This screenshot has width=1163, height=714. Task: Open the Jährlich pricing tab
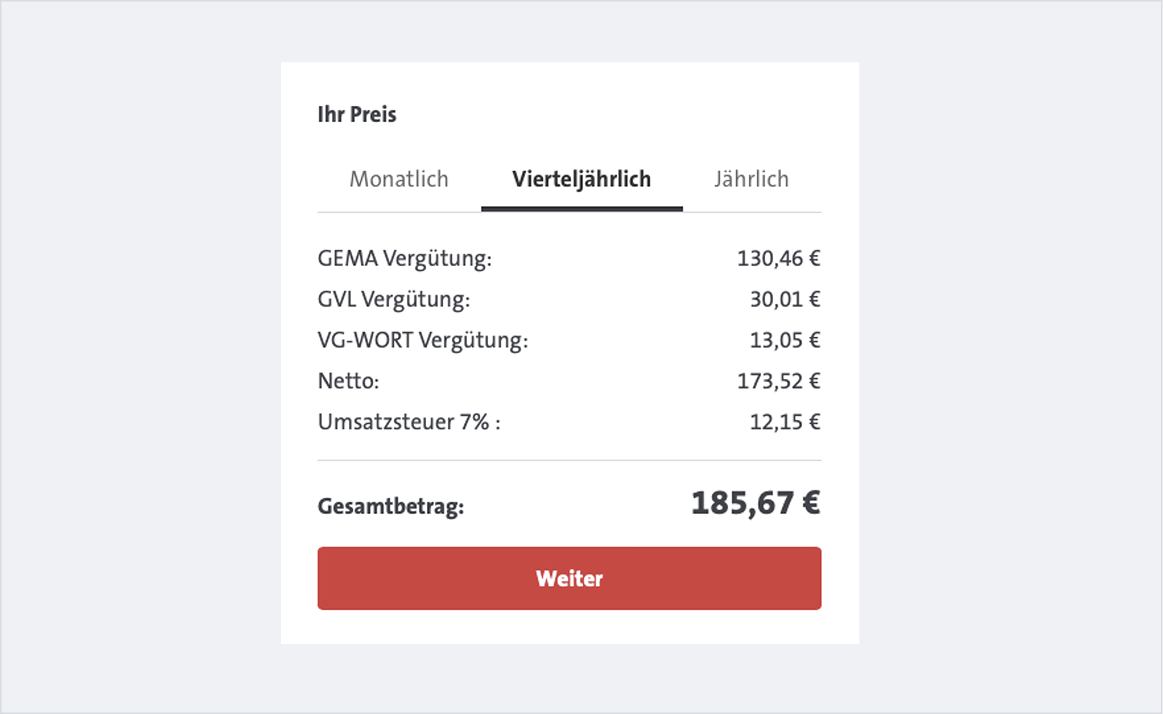click(752, 179)
